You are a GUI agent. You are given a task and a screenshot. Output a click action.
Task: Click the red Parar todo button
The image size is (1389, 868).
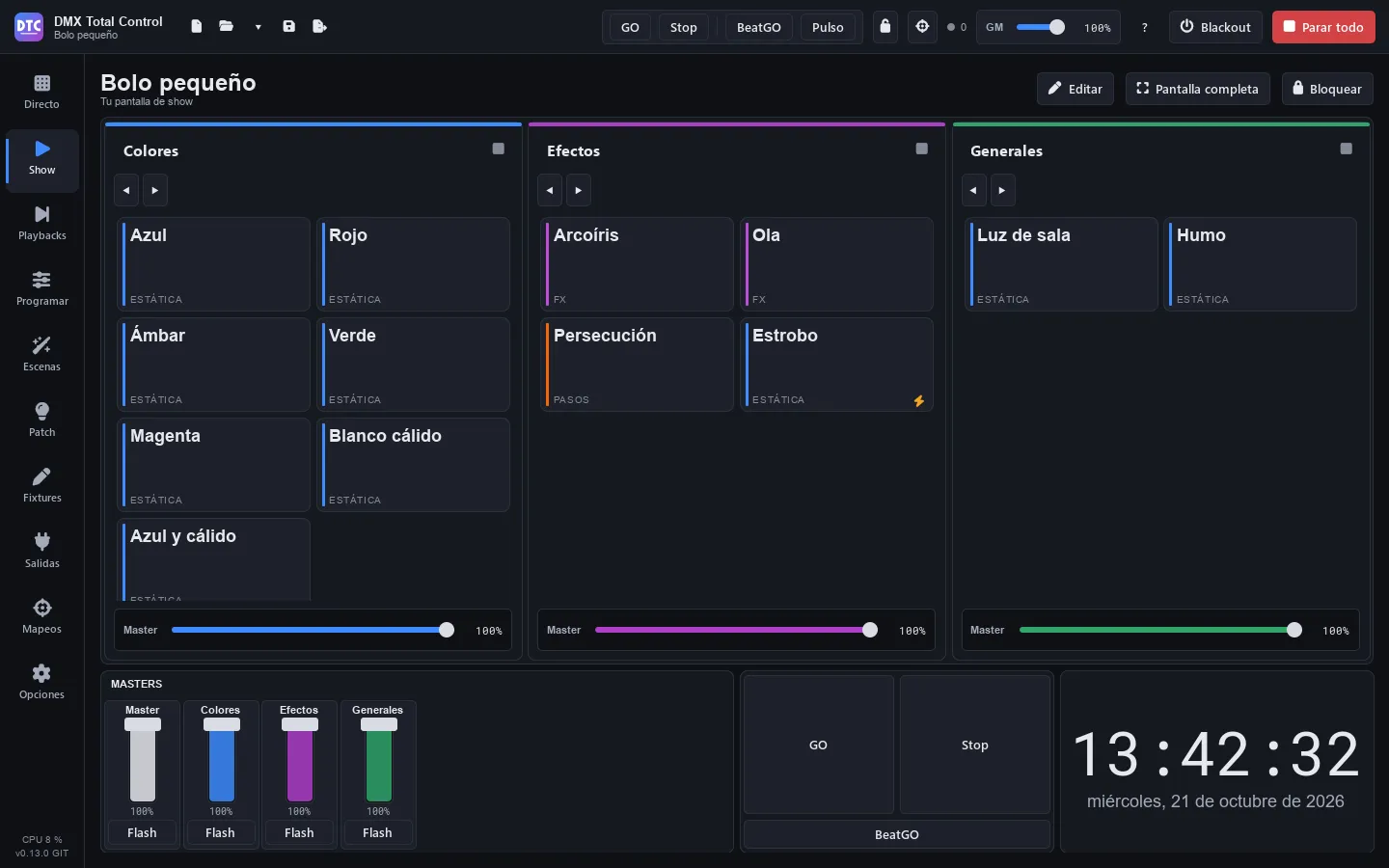1323,27
